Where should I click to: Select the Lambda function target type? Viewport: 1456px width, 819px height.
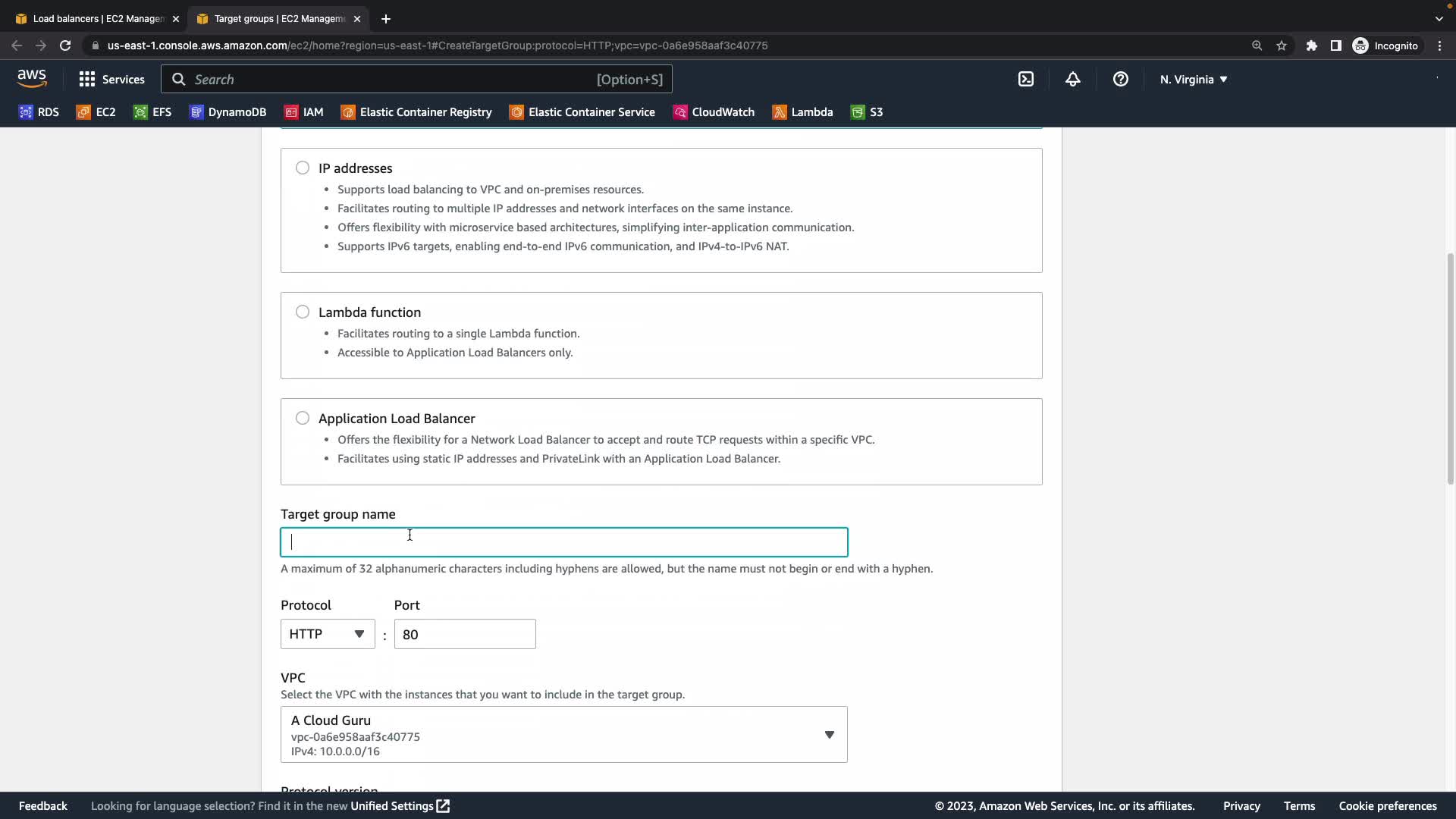click(303, 312)
